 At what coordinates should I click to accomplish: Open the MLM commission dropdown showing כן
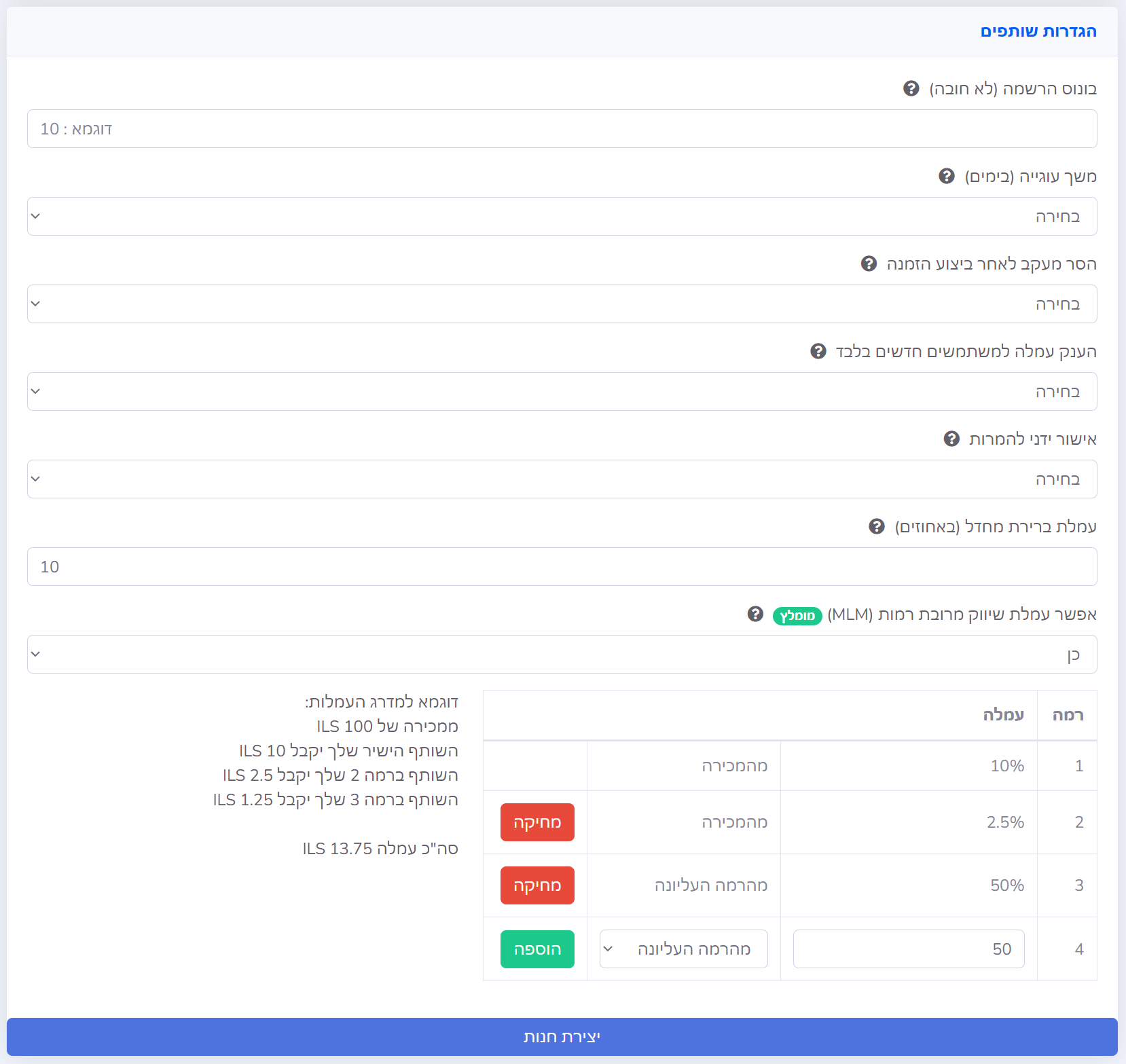point(562,655)
